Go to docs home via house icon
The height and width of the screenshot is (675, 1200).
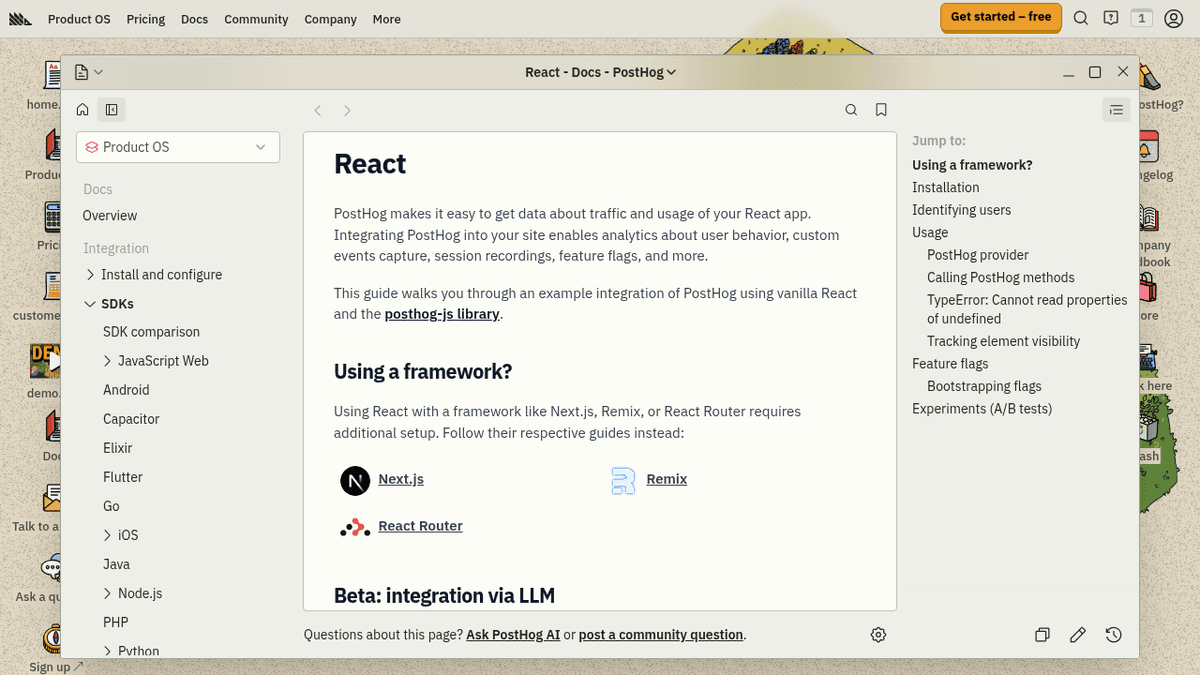(83, 110)
